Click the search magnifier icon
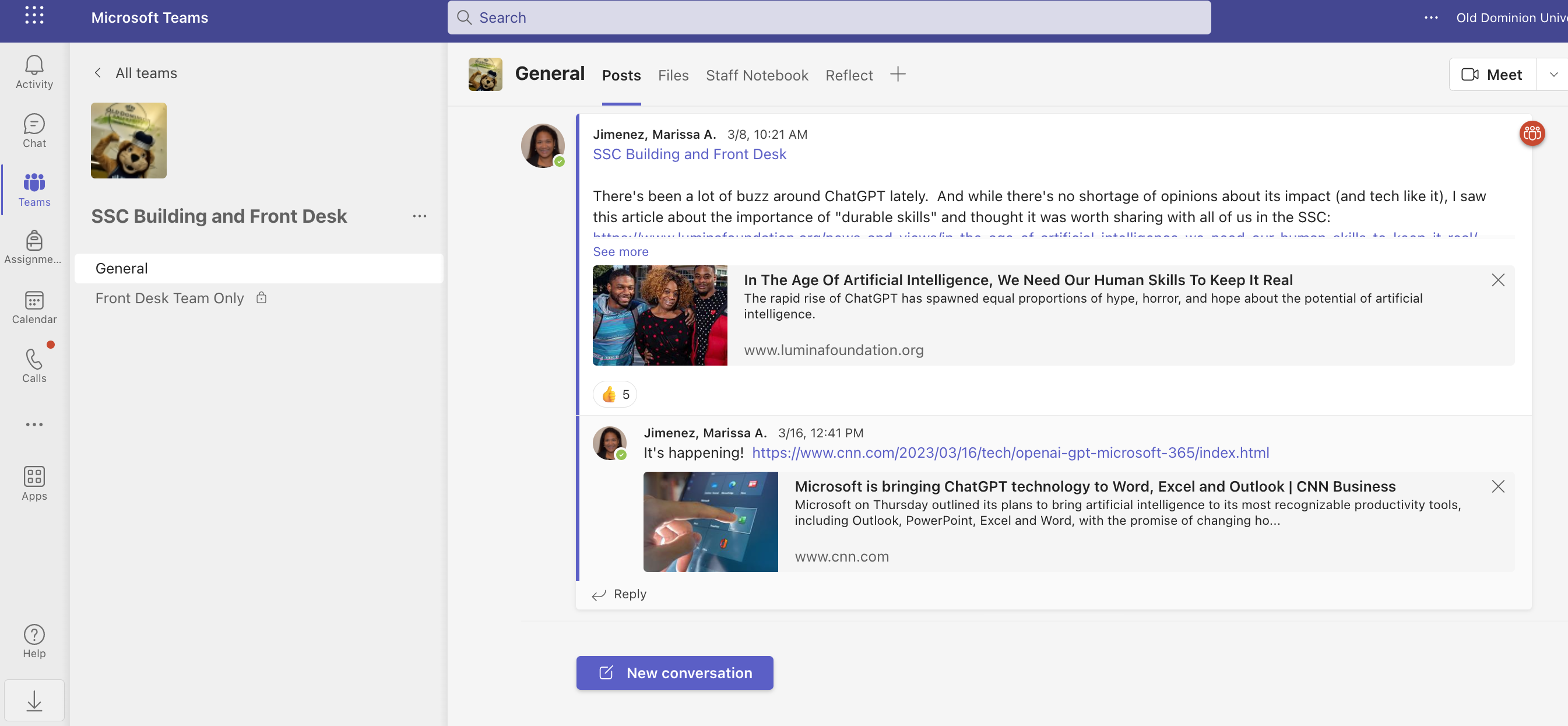The width and height of the screenshot is (1568, 726). tap(465, 17)
